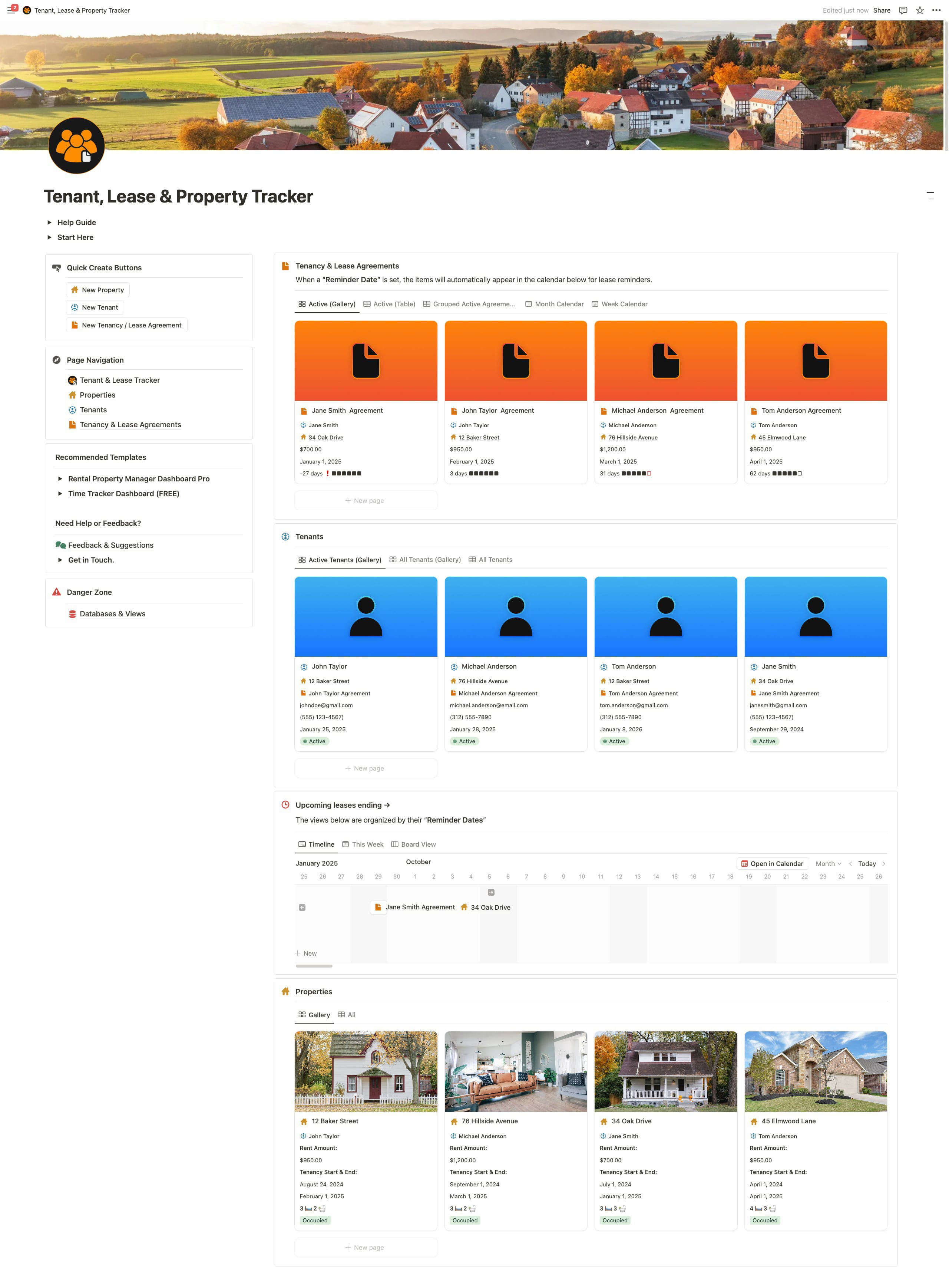Expand the Help Guide toggle
Image resolution: width=949 pixels, height=1288 pixels.
(x=49, y=223)
